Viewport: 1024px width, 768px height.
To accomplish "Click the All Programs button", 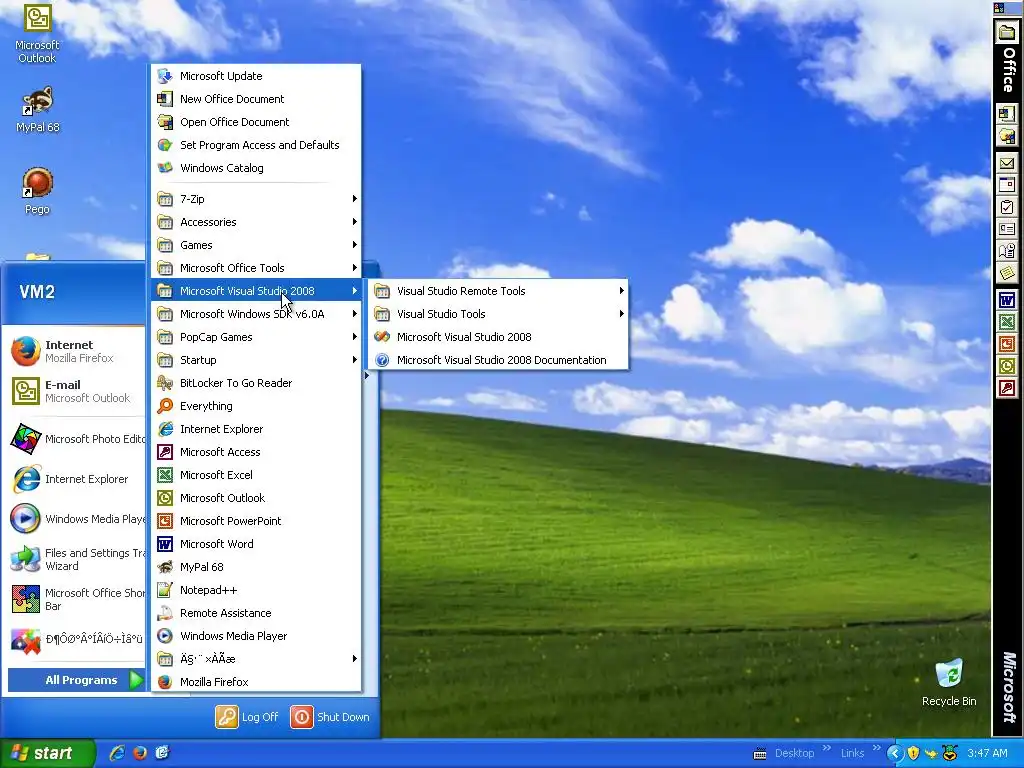I will [76, 680].
